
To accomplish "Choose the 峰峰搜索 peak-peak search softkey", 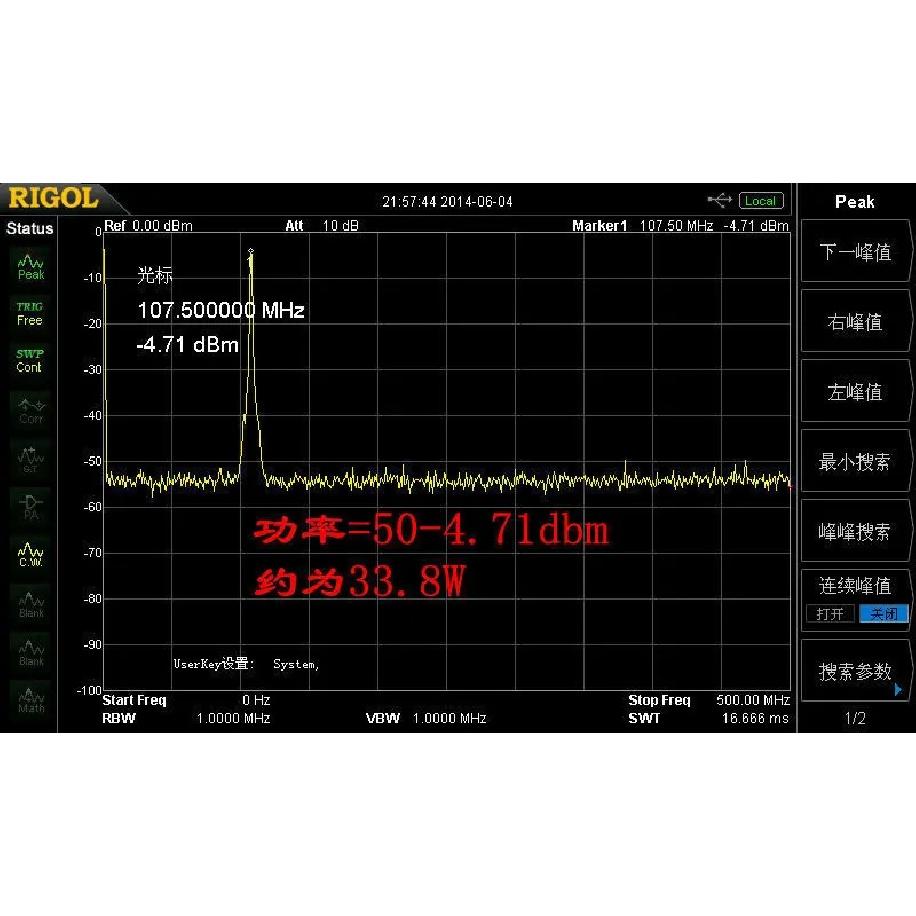I will (x=855, y=532).
